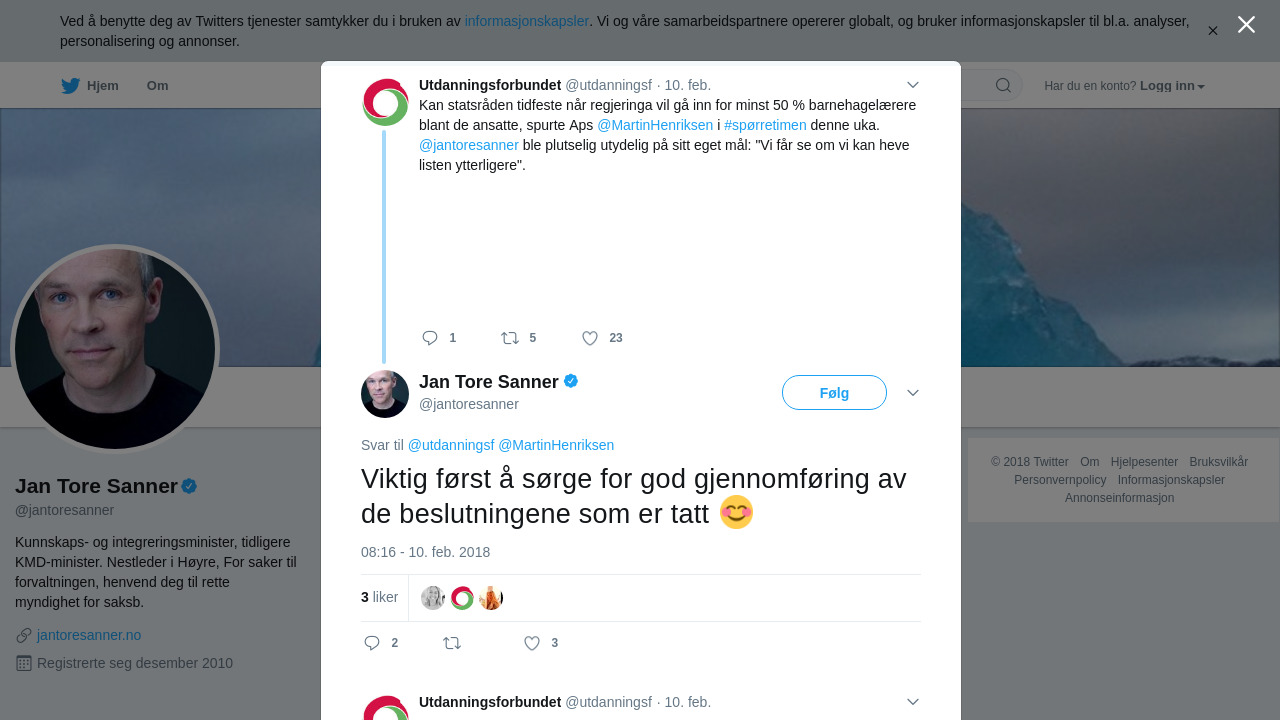This screenshot has width=1280, height=720.
Task: Close the tweet overlay with large X
Action: pyautogui.click(x=1246, y=25)
